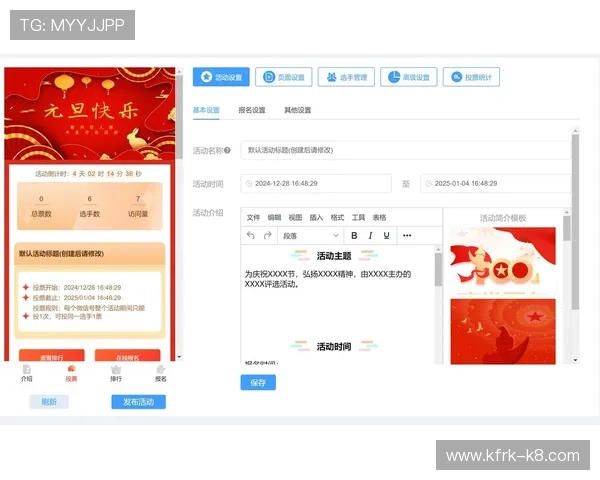Click the 在线报名 button in preview
This screenshot has height=480, width=600.
tap(128, 355)
